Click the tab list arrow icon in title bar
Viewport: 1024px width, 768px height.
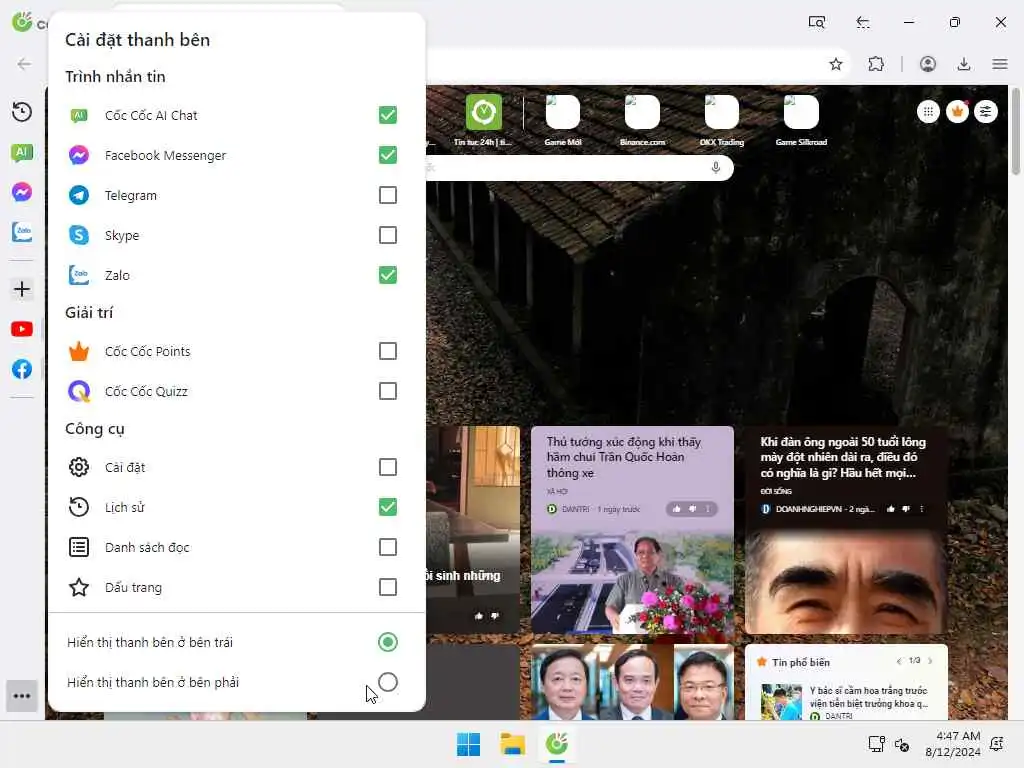pos(863,22)
